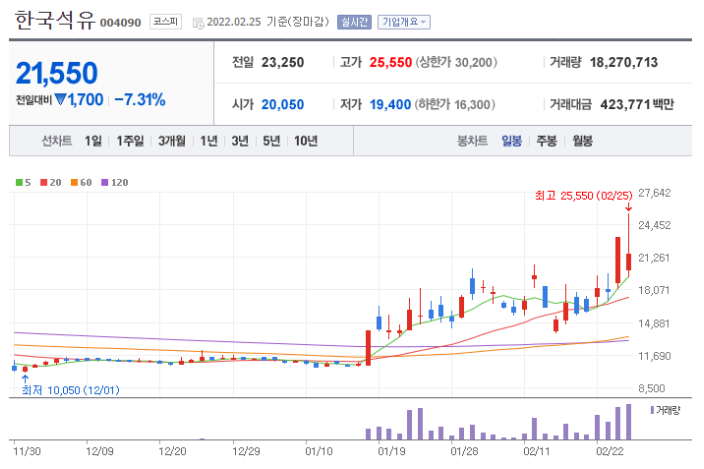Screen dimensions: 704x469
Task: Click the 01/19 date axis label
Action: (392, 451)
